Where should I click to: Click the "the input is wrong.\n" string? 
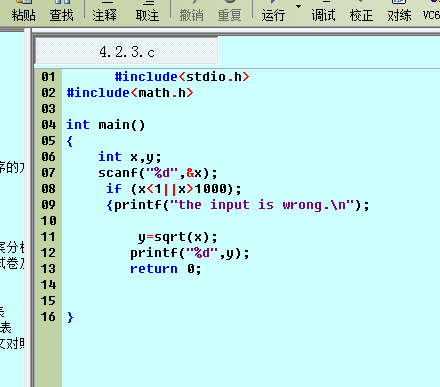(262, 205)
